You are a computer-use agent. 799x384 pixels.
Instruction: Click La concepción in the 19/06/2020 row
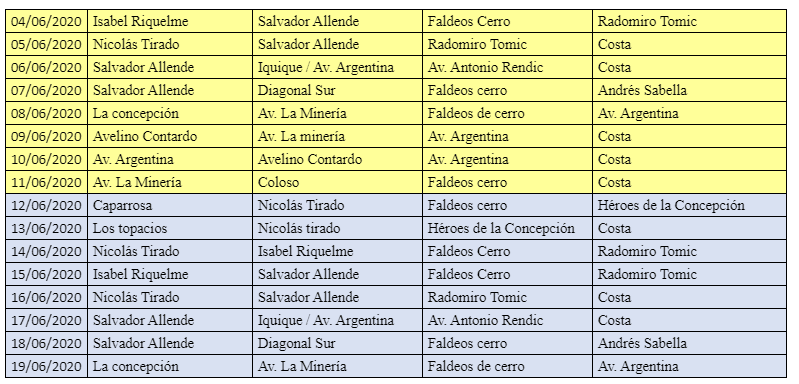point(136,366)
